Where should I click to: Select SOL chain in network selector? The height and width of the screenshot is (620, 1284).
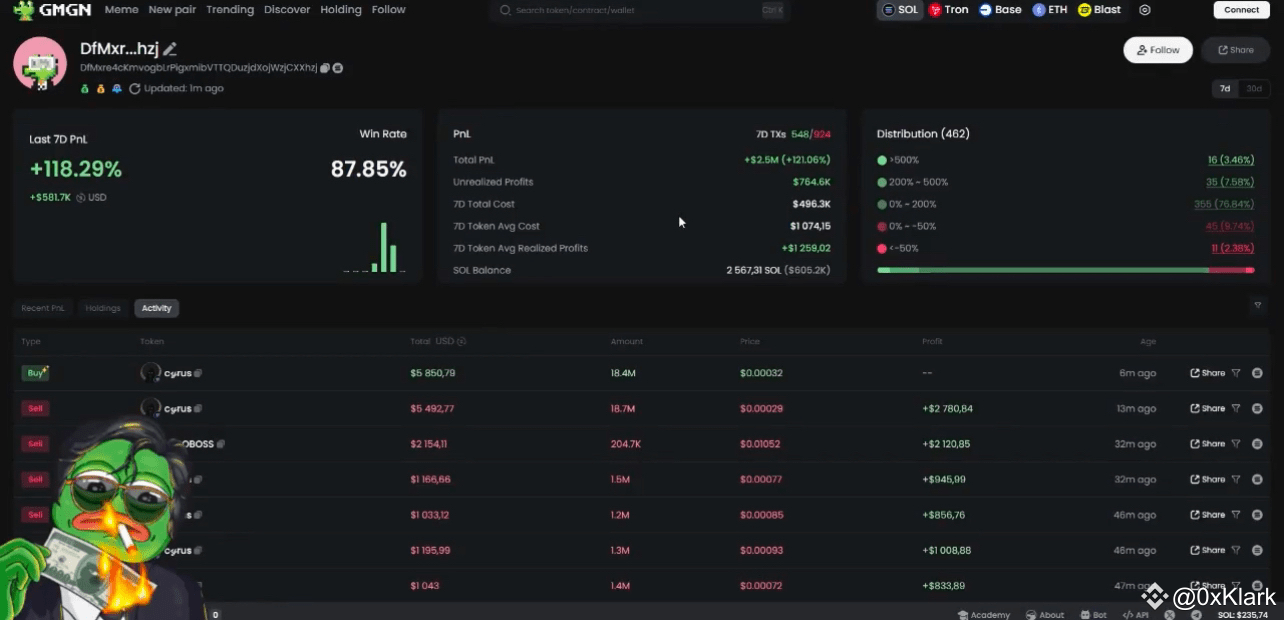click(x=899, y=10)
